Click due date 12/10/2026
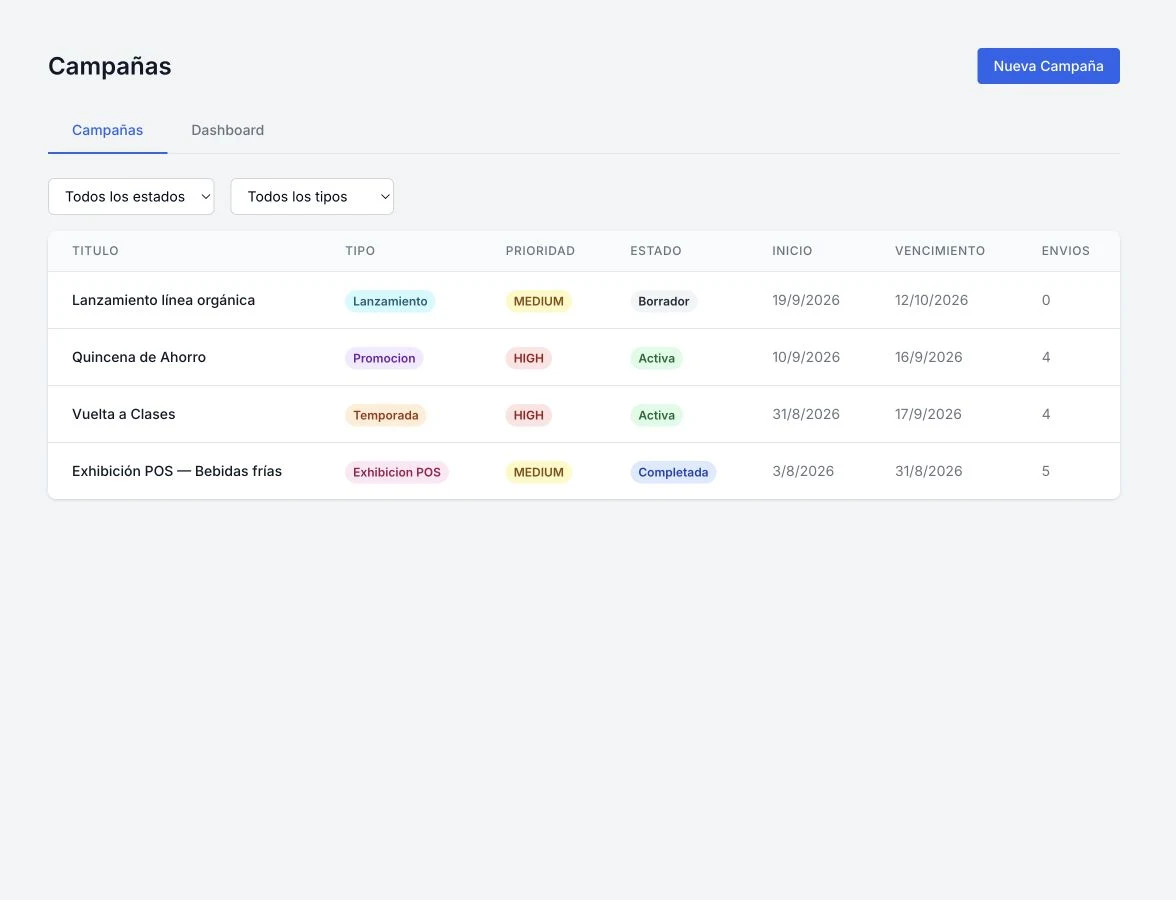Screen dimensions: 1176x900 932,300
